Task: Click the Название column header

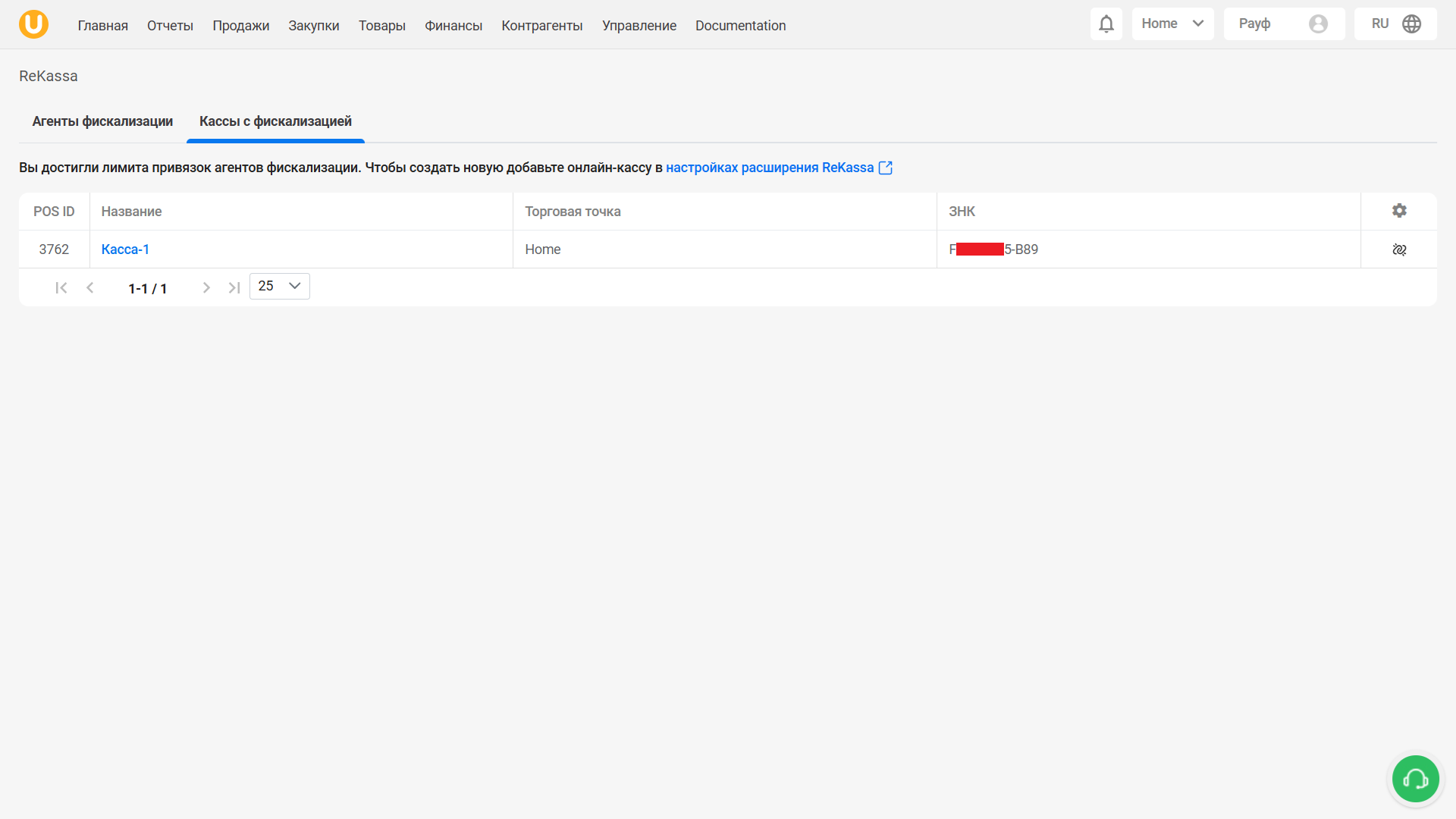Action: [x=131, y=212]
